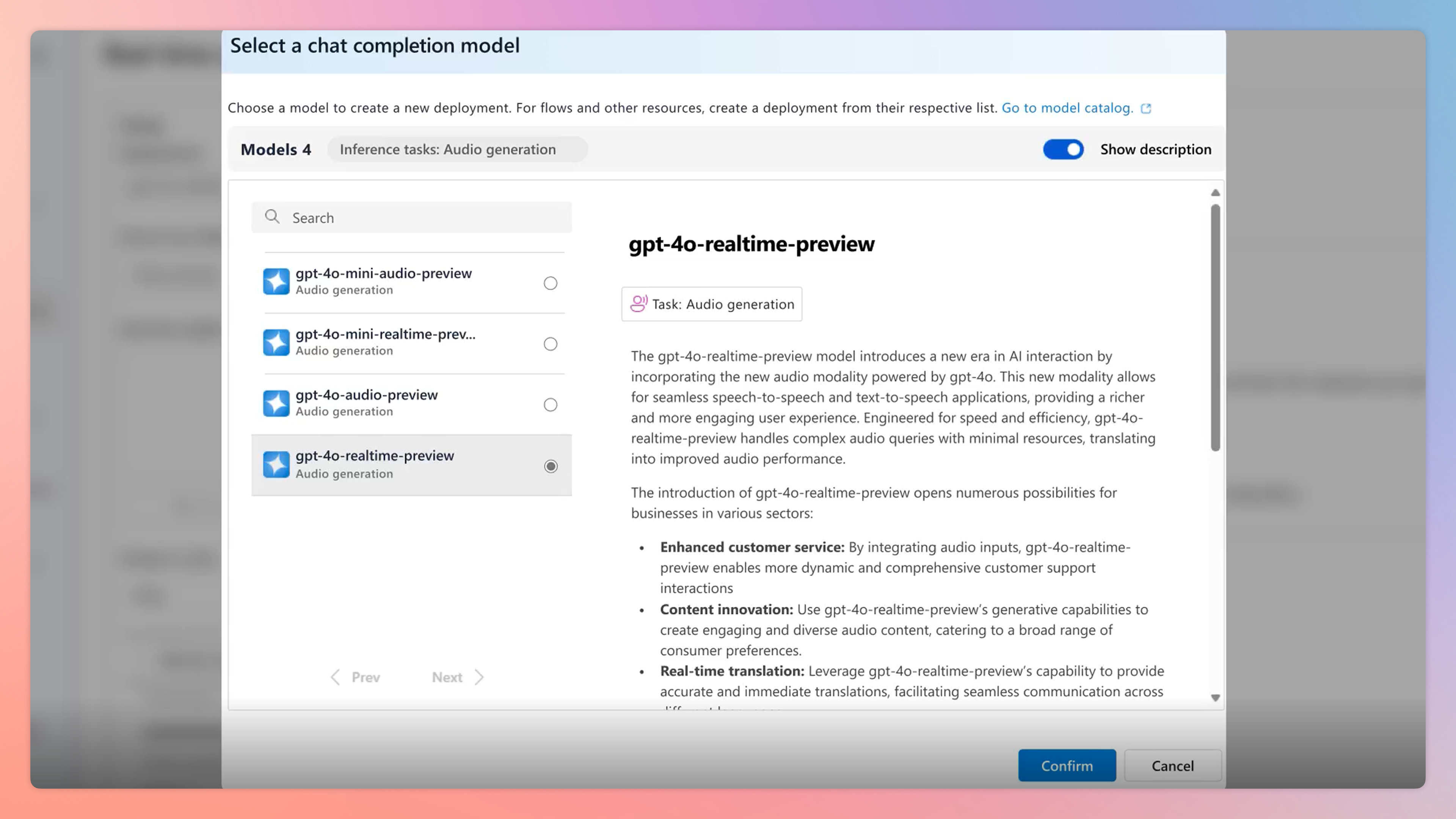1456x819 pixels.
Task: Click the gpt-4o-mini-realtime-preview model icon
Action: click(x=276, y=342)
